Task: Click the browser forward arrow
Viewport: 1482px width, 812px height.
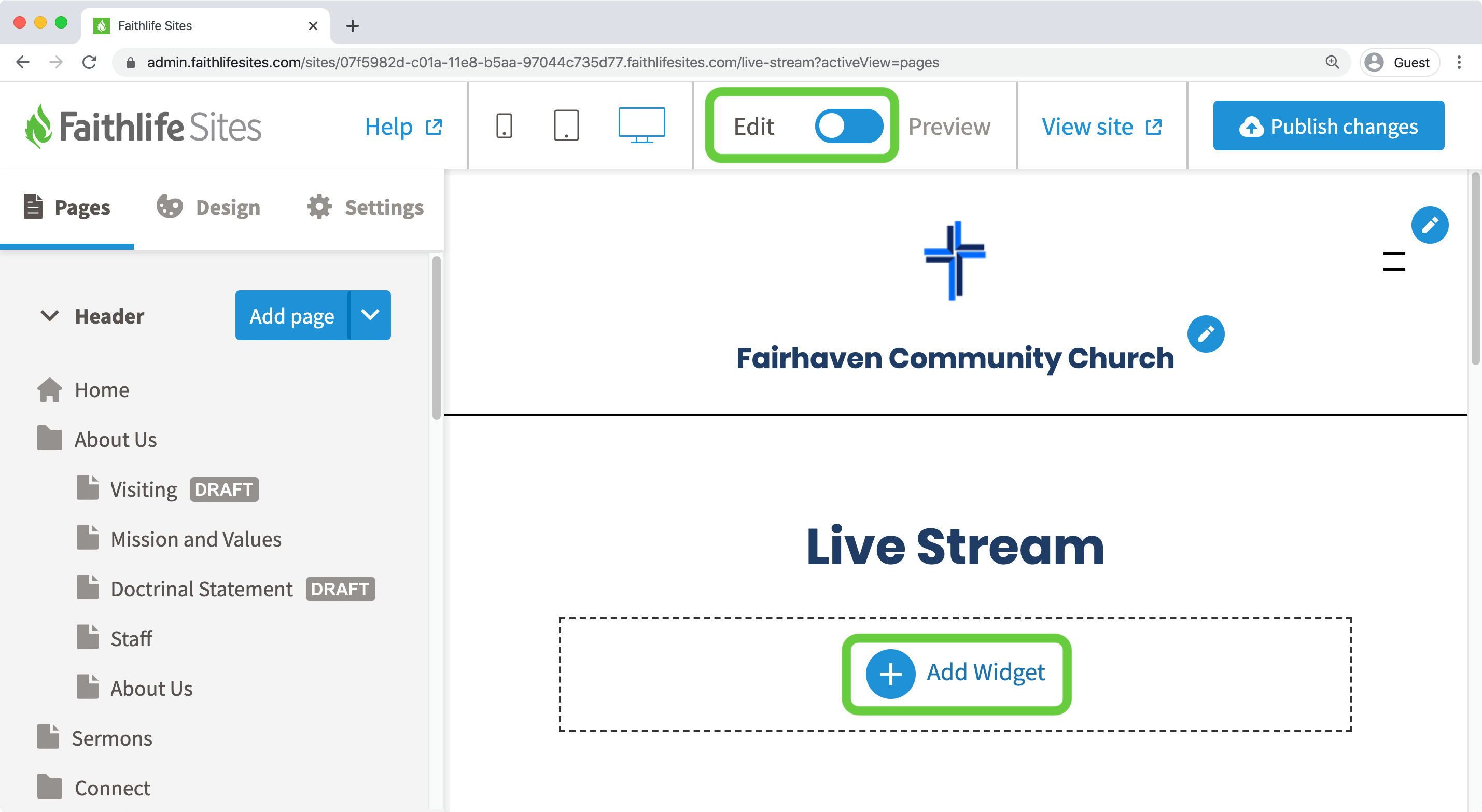Action: pyautogui.click(x=56, y=62)
